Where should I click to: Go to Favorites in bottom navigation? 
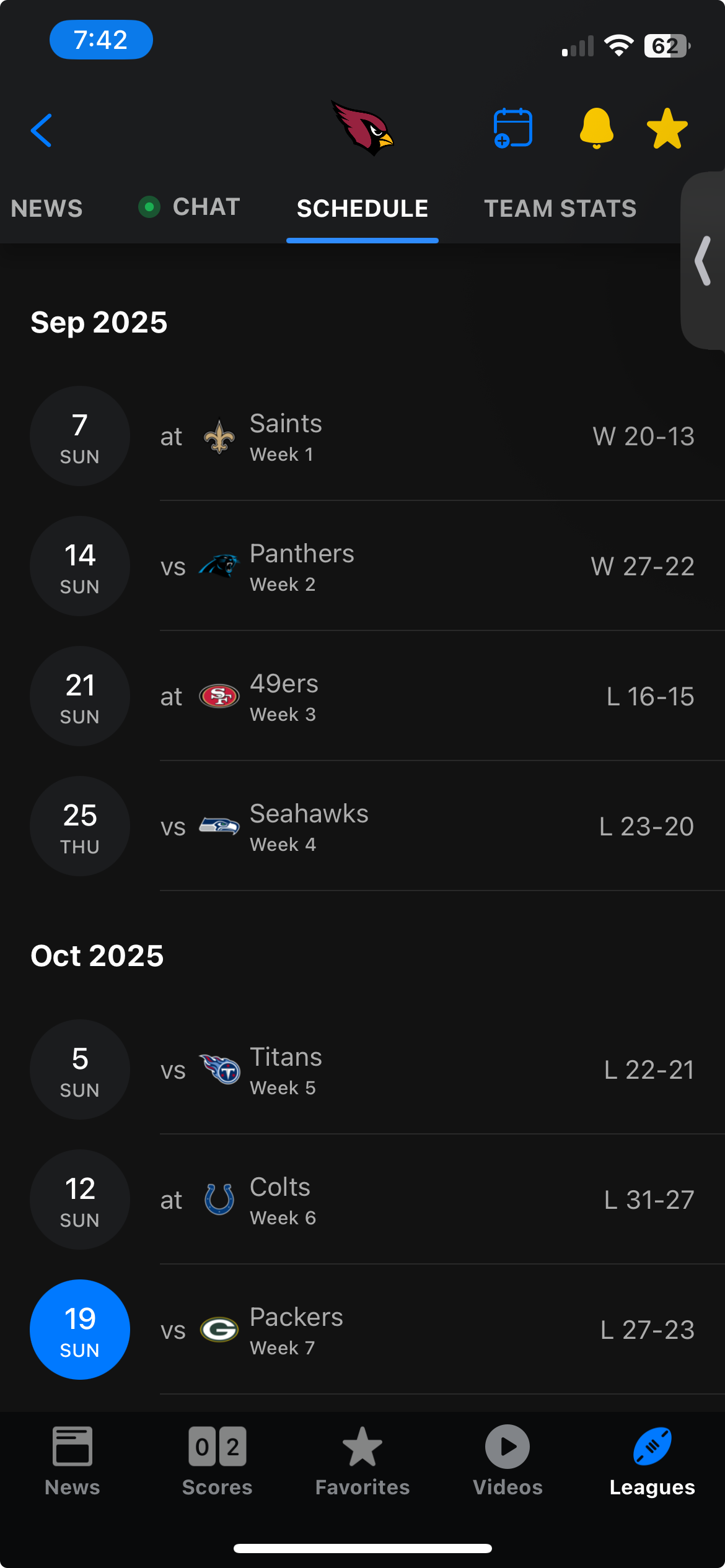[x=362, y=1448]
